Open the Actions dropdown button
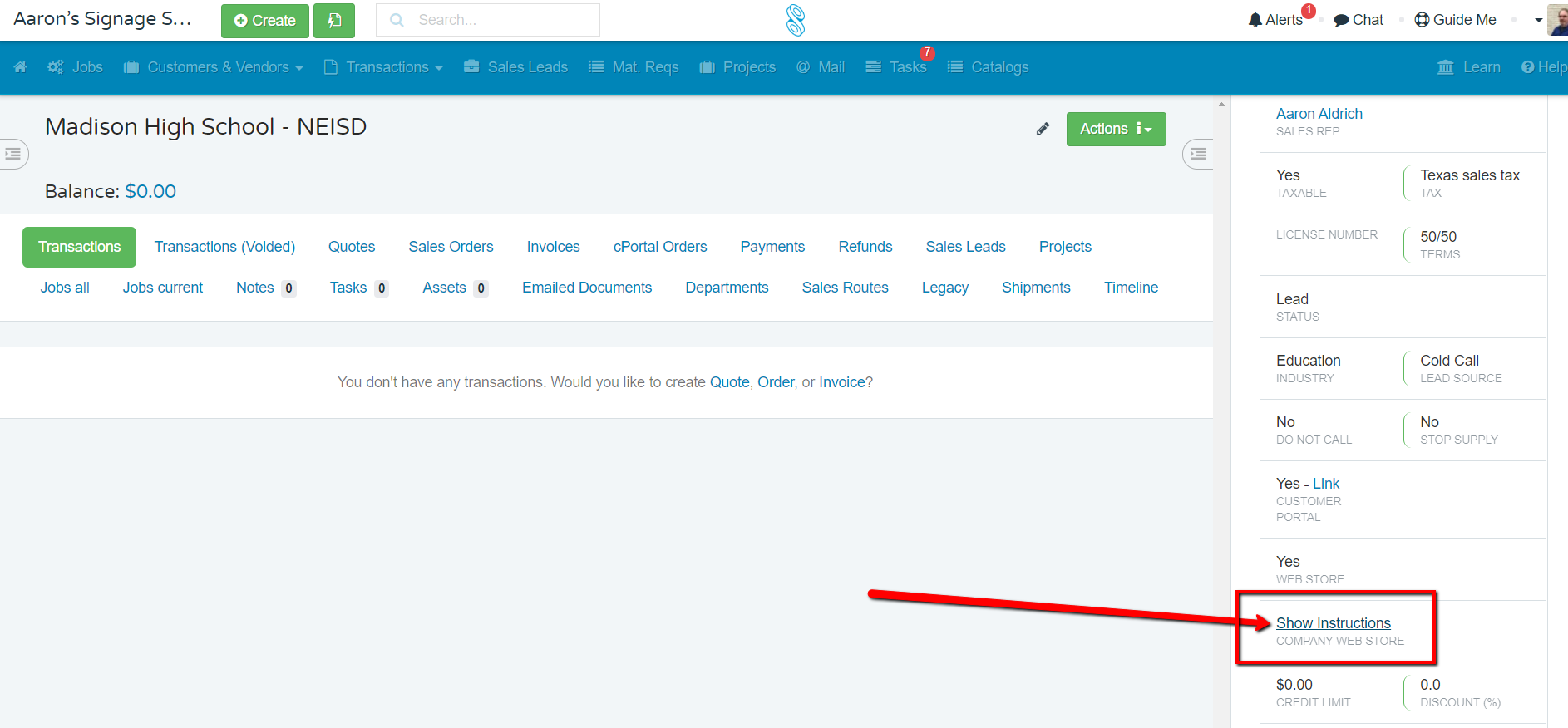 coord(1116,129)
